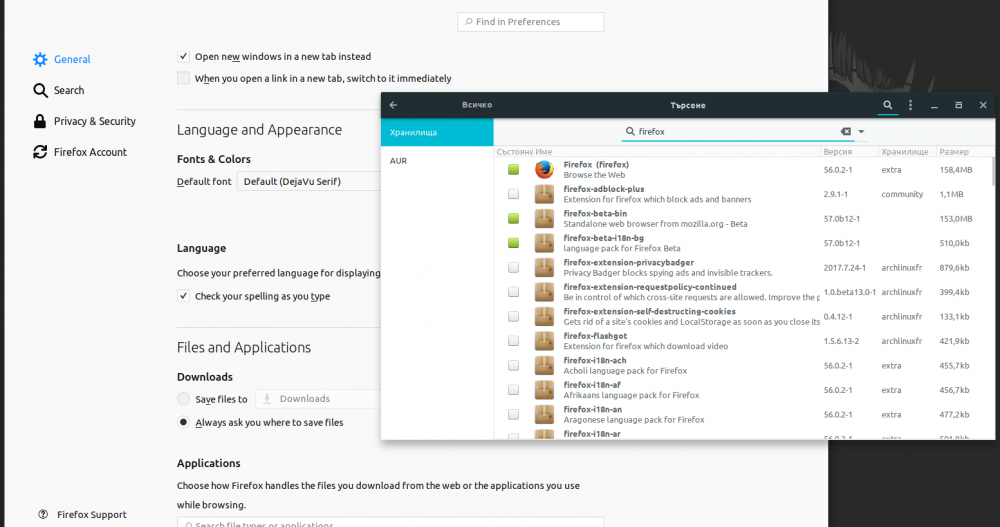The width and height of the screenshot is (1000, 527).
Task: Open the Default font dropdown
Action: [309, 181]
